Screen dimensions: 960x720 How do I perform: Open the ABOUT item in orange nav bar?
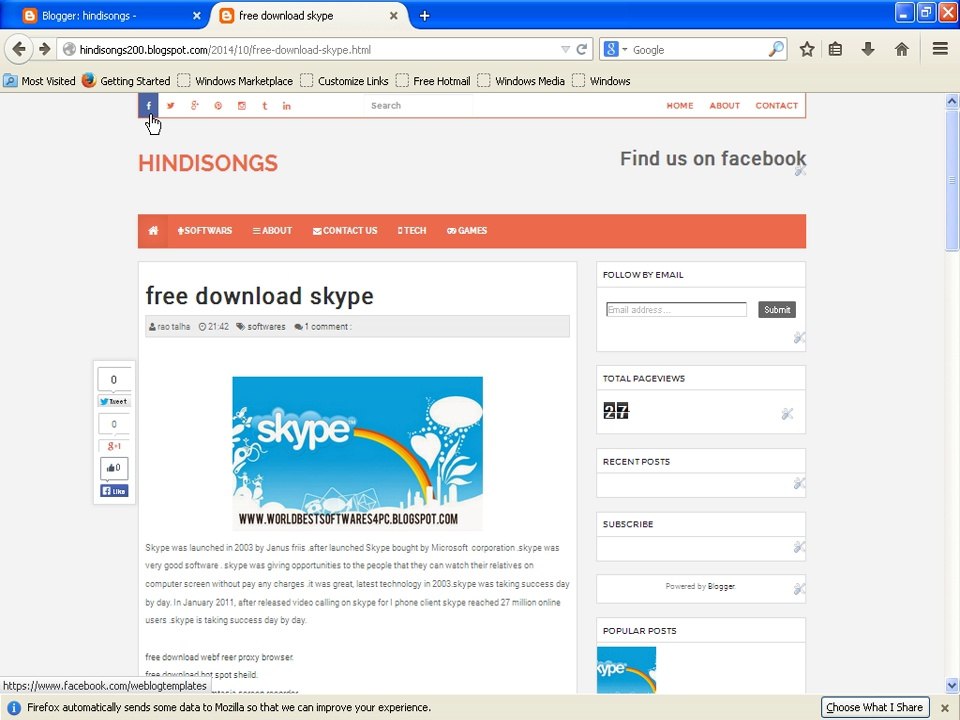click(x=272, y=231)
